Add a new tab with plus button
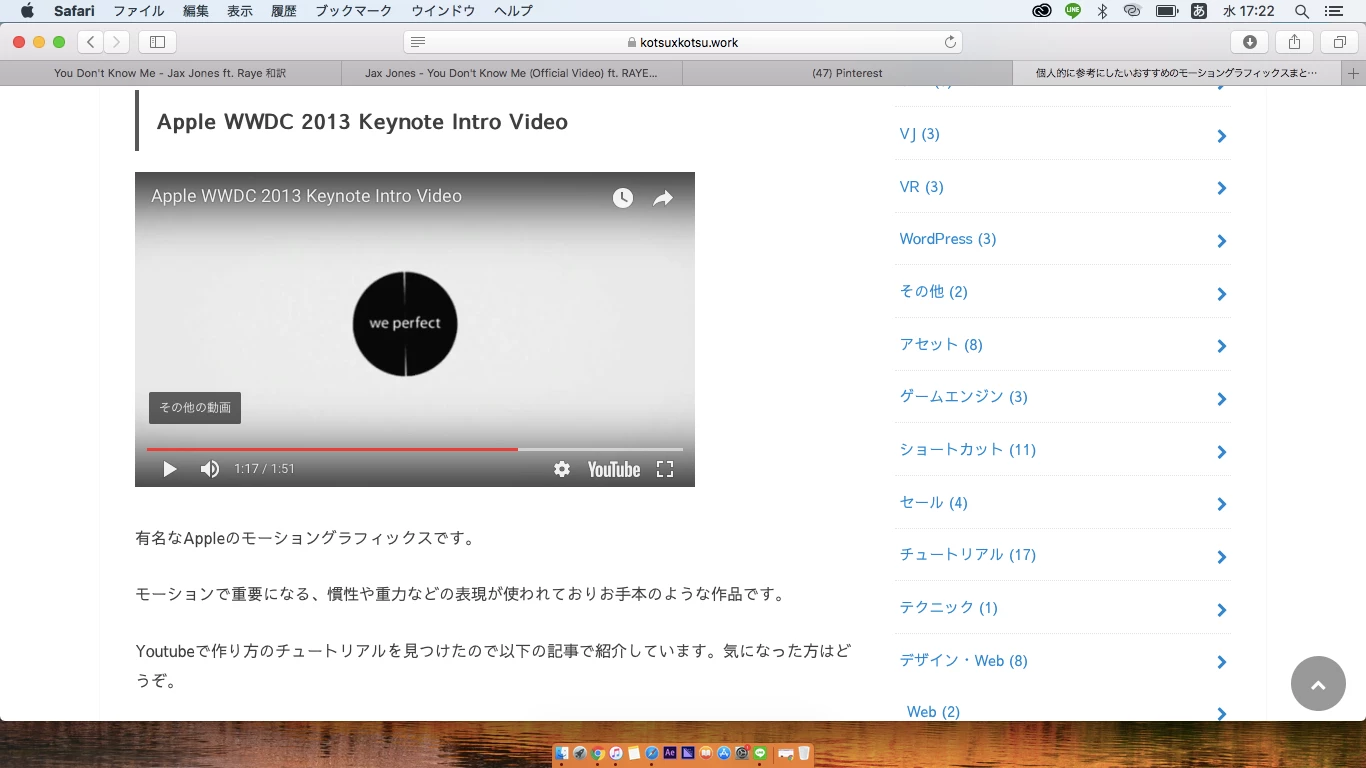The width and height of the screenshot is (1366, 768). pyautogui.click(x=1354, y=73)
